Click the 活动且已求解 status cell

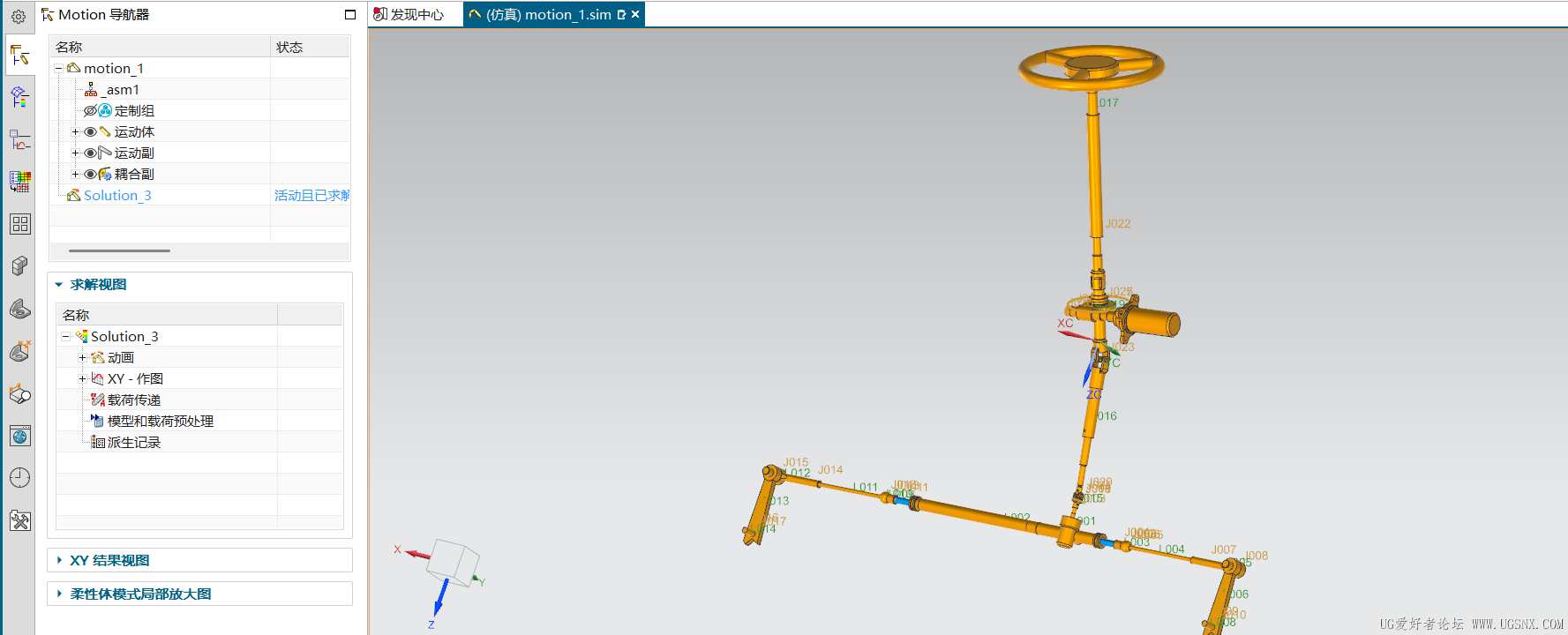(311, 195)
